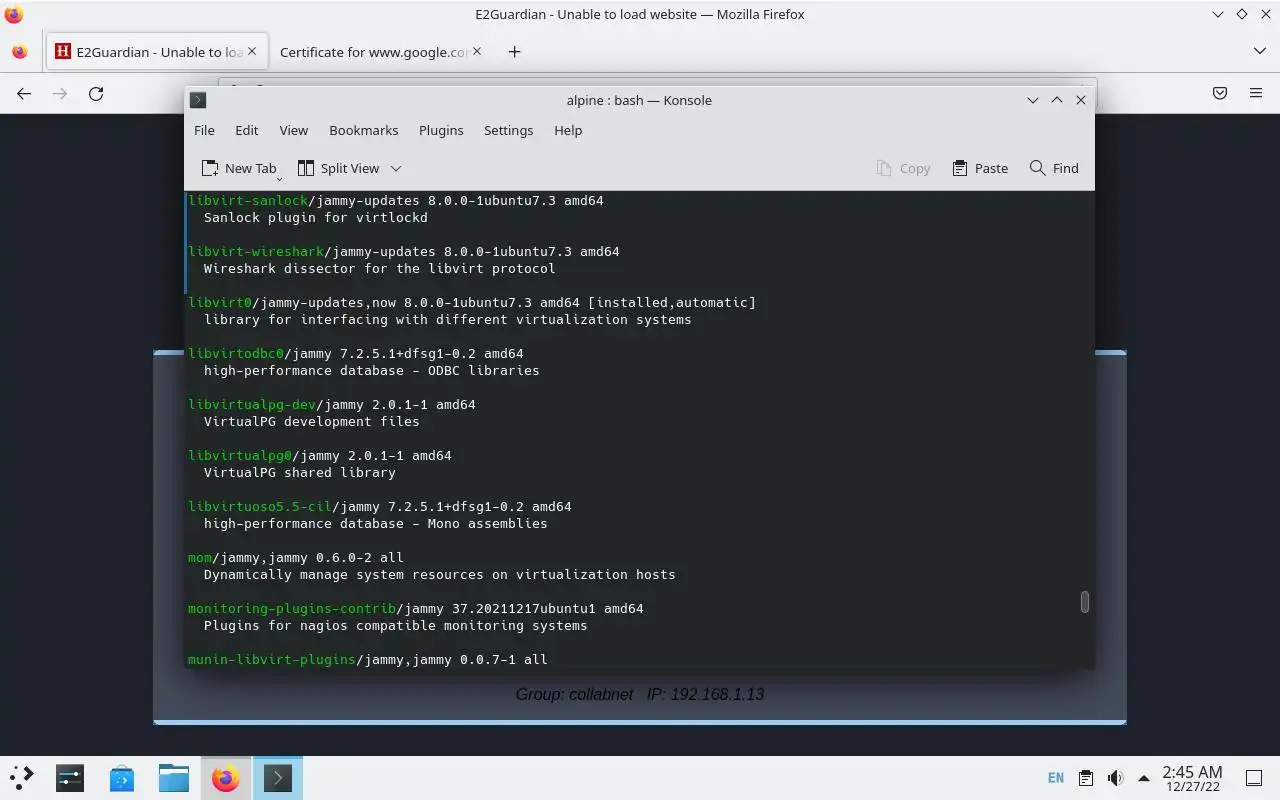Minimize the Konsole window
The height and width of the screenshot is (800, 1280).
click(x=1033, y=100)
